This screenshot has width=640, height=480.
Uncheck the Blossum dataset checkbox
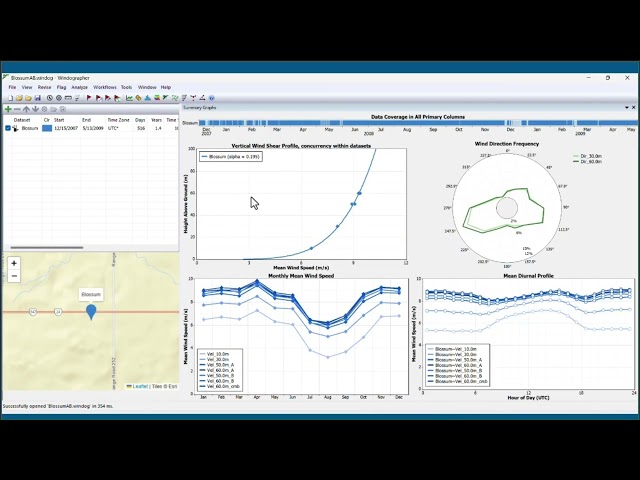(8, 128)
